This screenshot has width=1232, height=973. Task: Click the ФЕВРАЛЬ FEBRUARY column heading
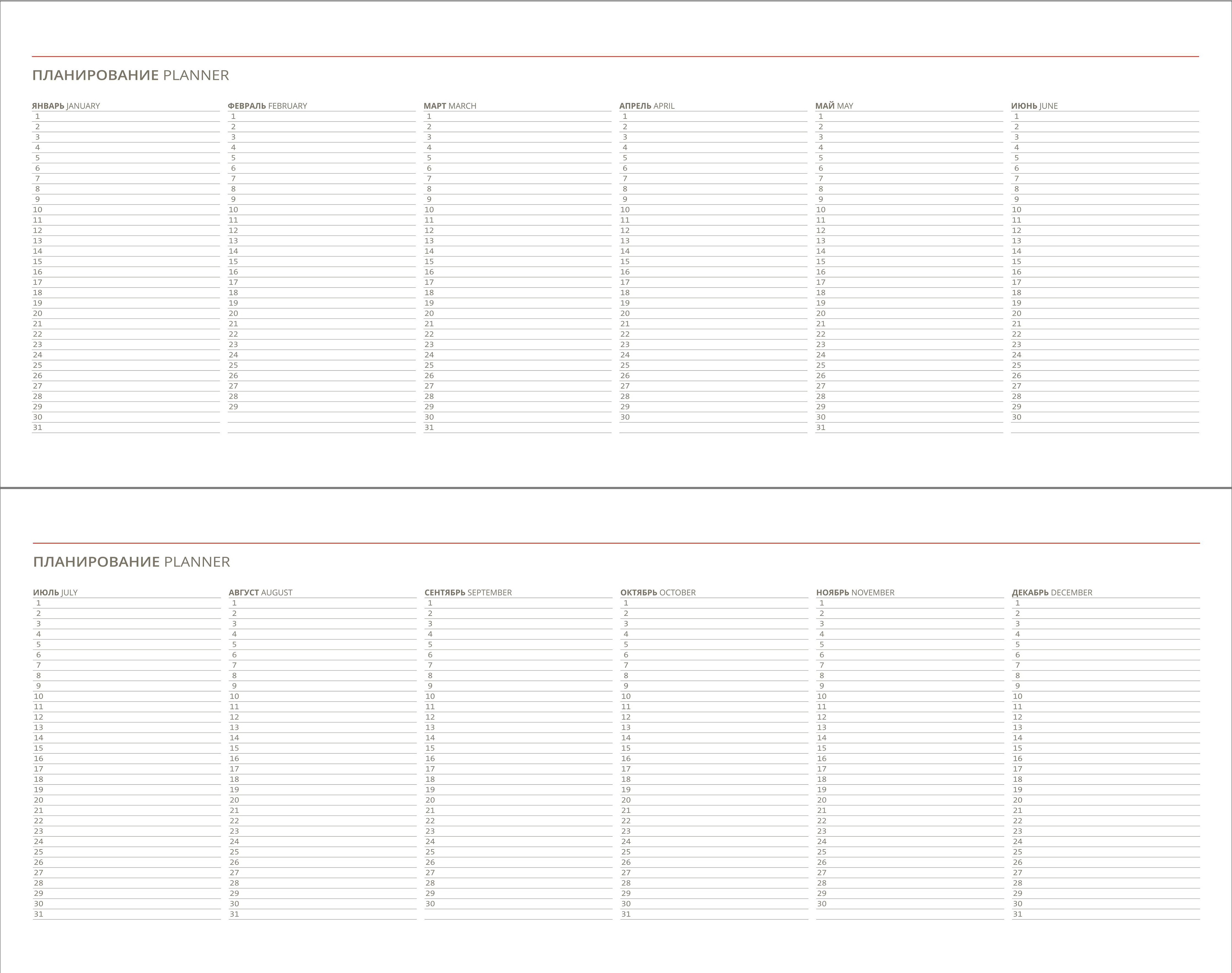[267, 106]
